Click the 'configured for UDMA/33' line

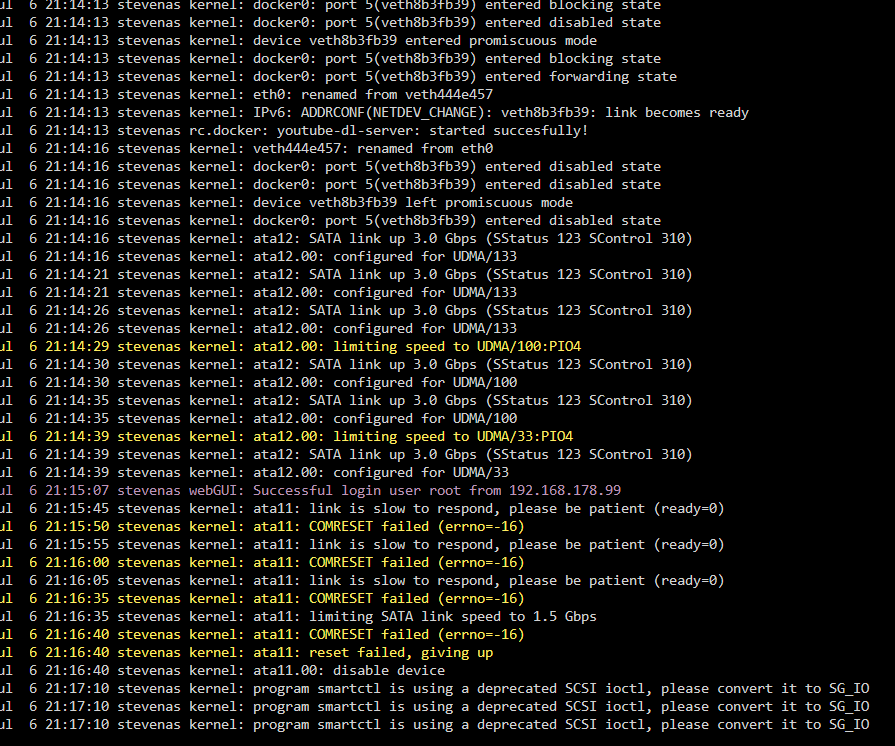(255, 472)
